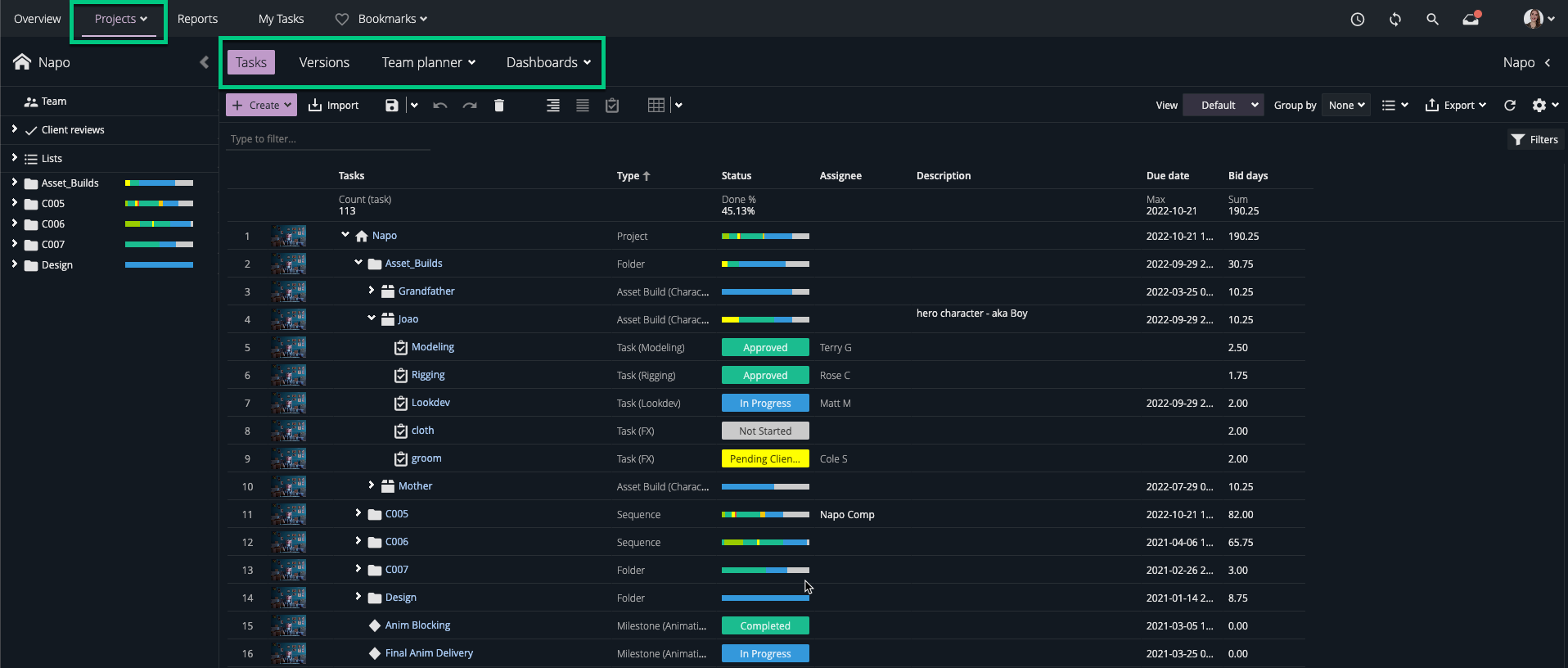Open the Reports menu item

[x=197, y=19]
